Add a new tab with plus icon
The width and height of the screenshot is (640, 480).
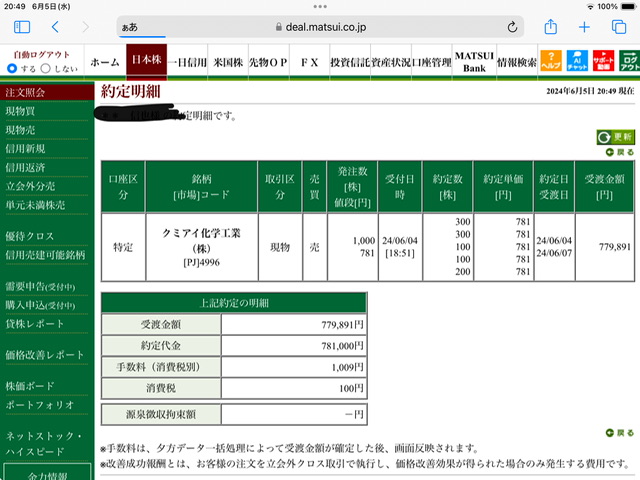(x=584, y=27)
